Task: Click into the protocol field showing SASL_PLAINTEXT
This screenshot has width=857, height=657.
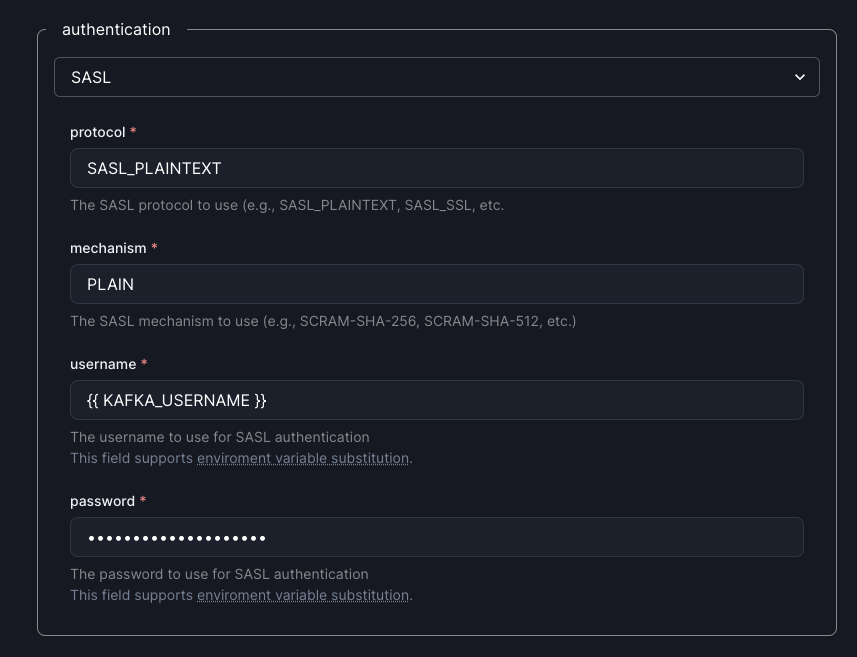Action: click(x=437, y=168)
